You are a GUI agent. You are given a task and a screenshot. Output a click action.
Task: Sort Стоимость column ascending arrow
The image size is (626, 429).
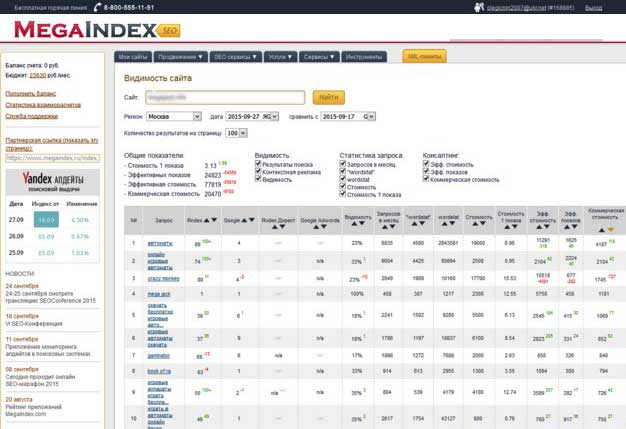pyautogui.click(x=475, y=224)
